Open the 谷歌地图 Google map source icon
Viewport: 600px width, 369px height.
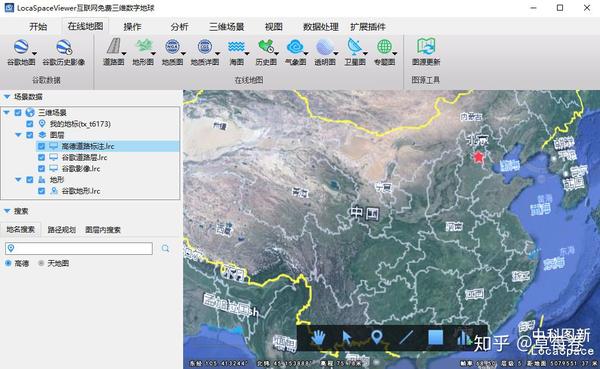pyautogui.click(x=21, y=47)
